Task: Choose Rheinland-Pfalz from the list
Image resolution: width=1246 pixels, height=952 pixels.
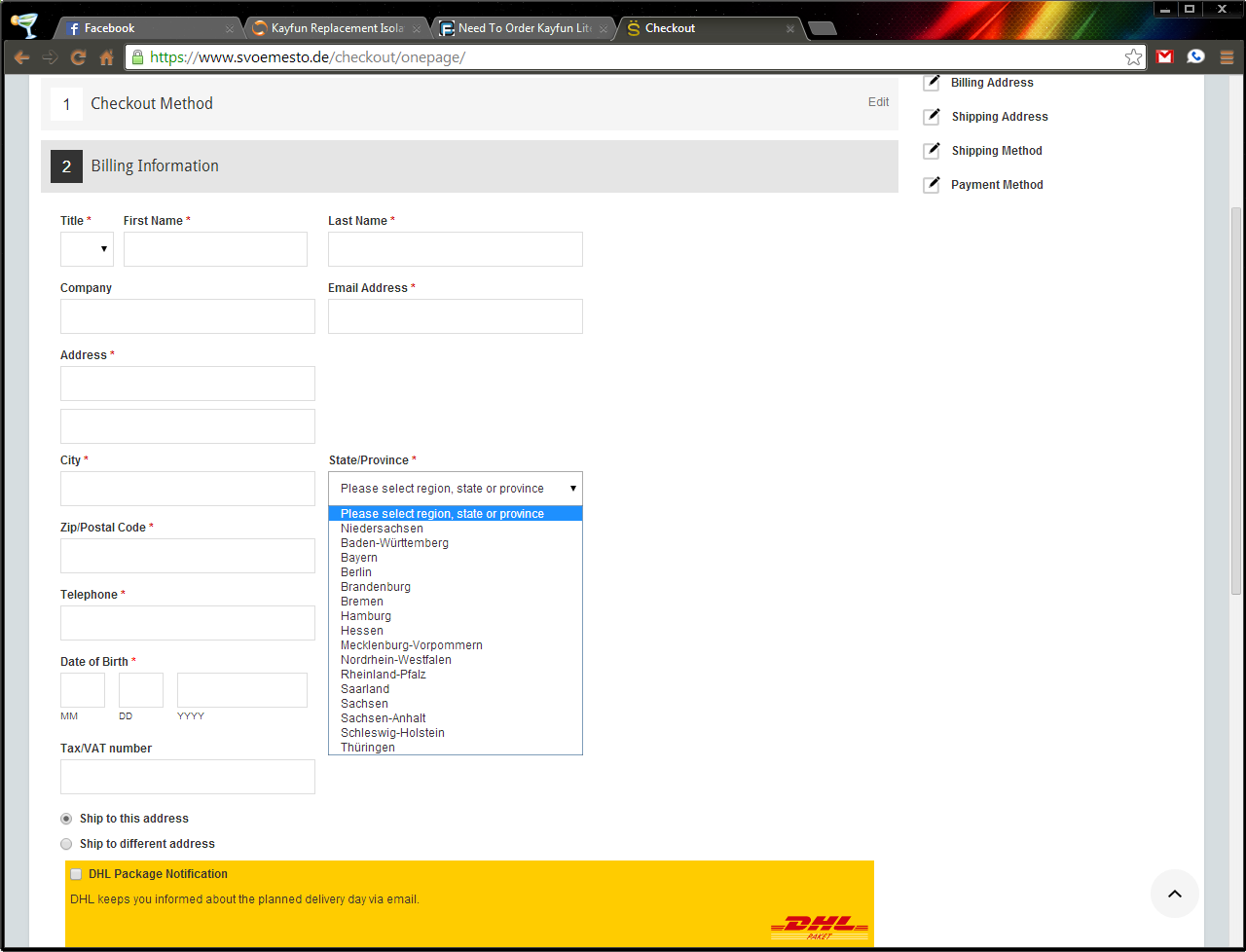Action: click(x=456, y=675)
